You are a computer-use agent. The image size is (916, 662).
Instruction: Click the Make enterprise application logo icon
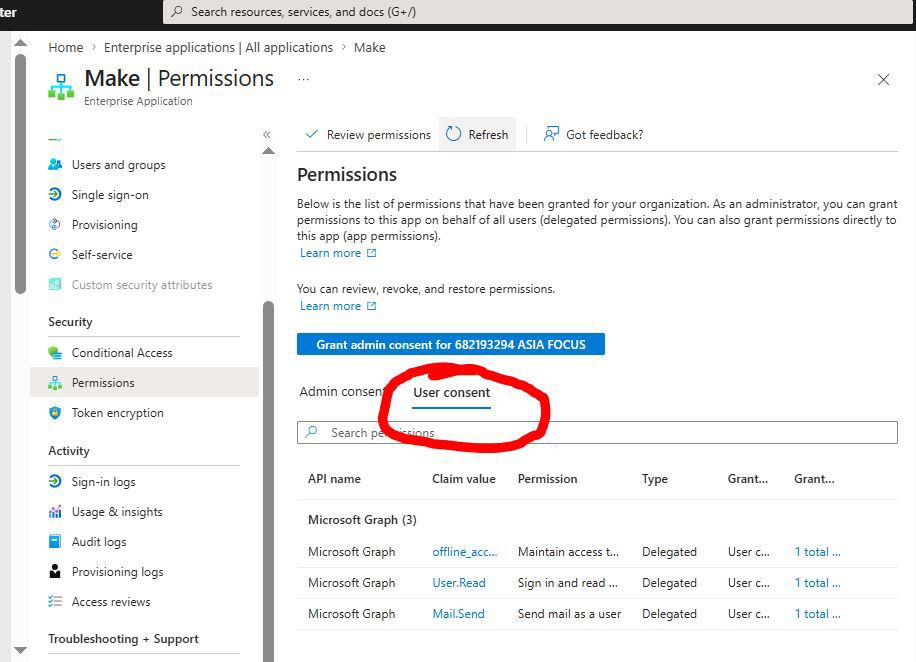click(x=61, y=86)
